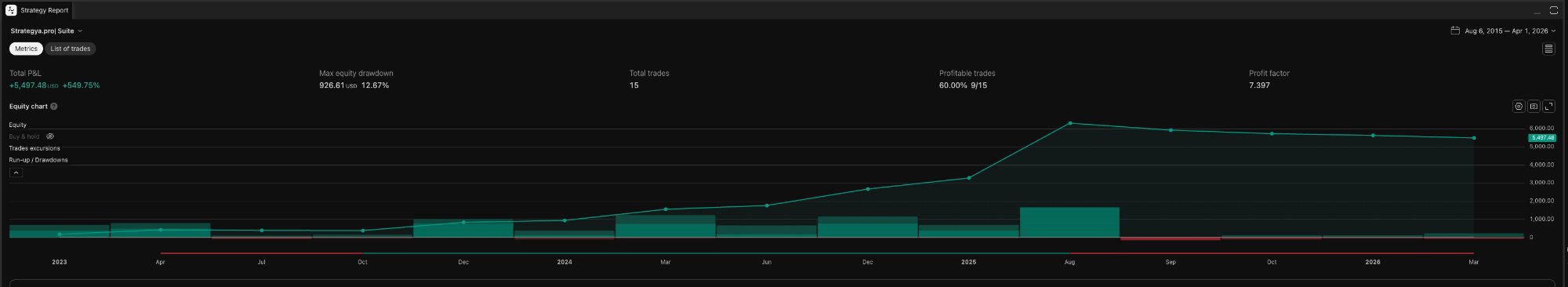Select the Metrics tab
Screen dimensions: 1568x287
click(x=26, y=49)
